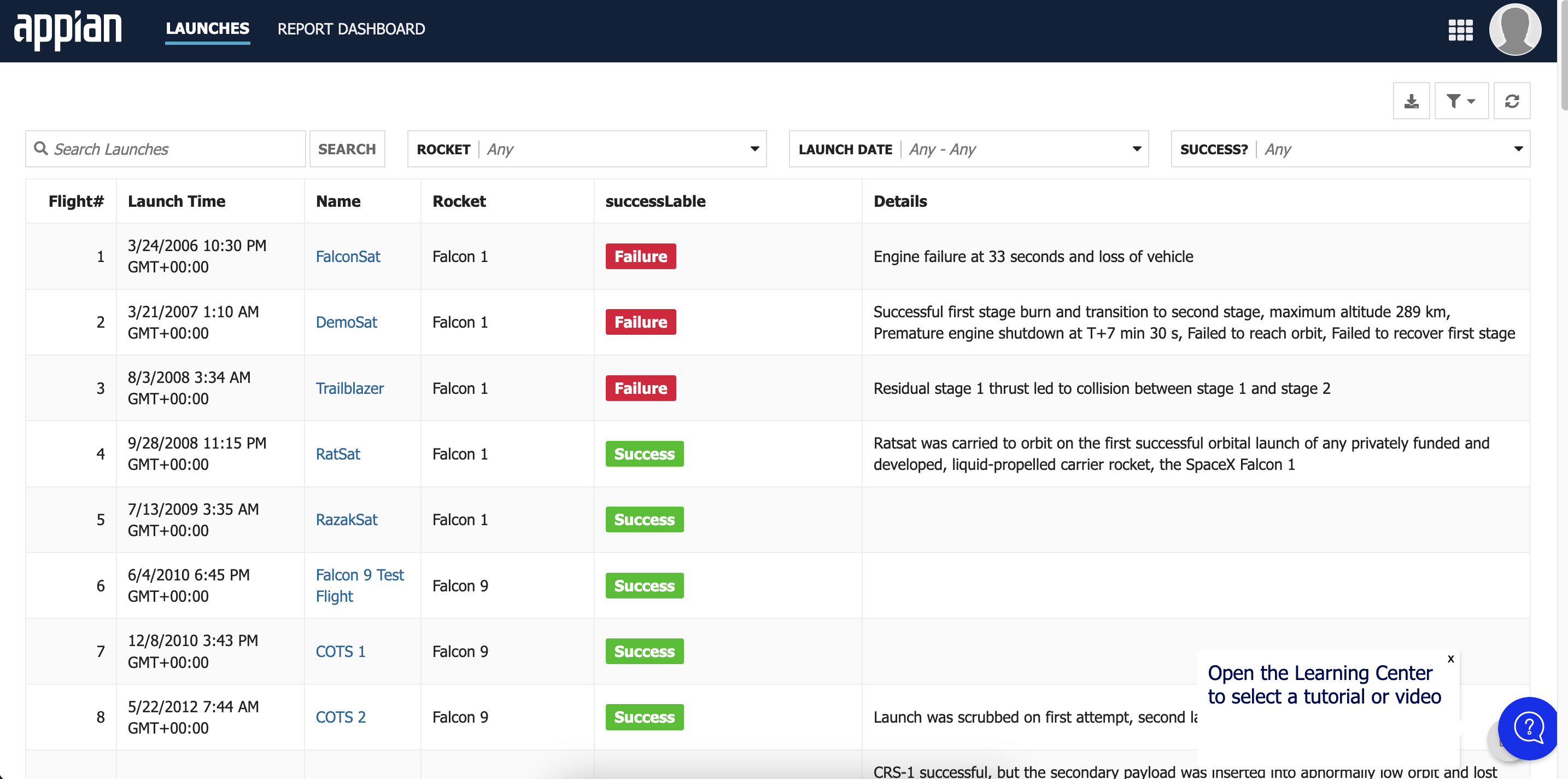Open the help question mark bubble
The height and width of the screenshot is (779, 1568).
(1528, 728)
